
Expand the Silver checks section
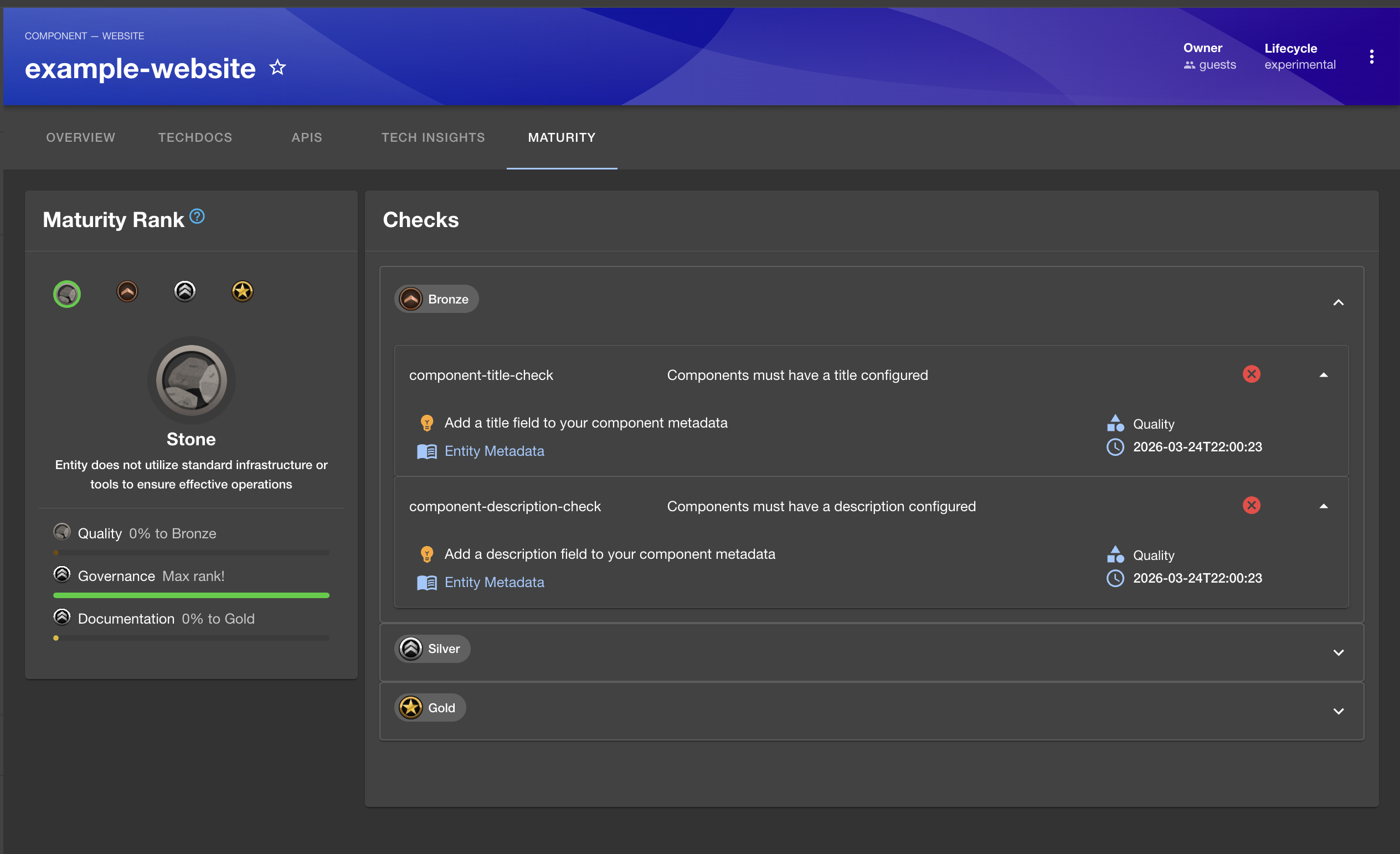[1338, 652]
